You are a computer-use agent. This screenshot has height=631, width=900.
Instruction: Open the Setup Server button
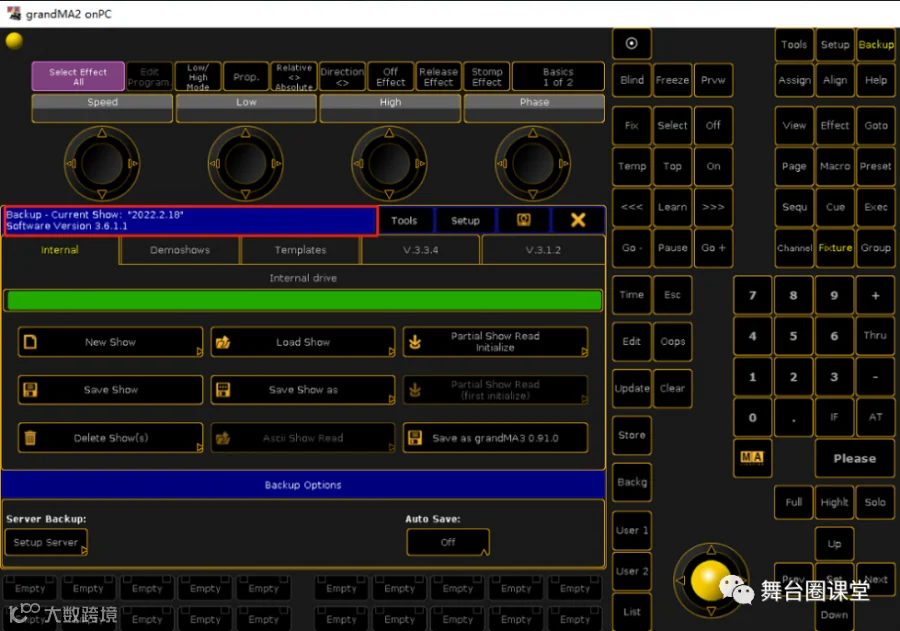(46, 543)
